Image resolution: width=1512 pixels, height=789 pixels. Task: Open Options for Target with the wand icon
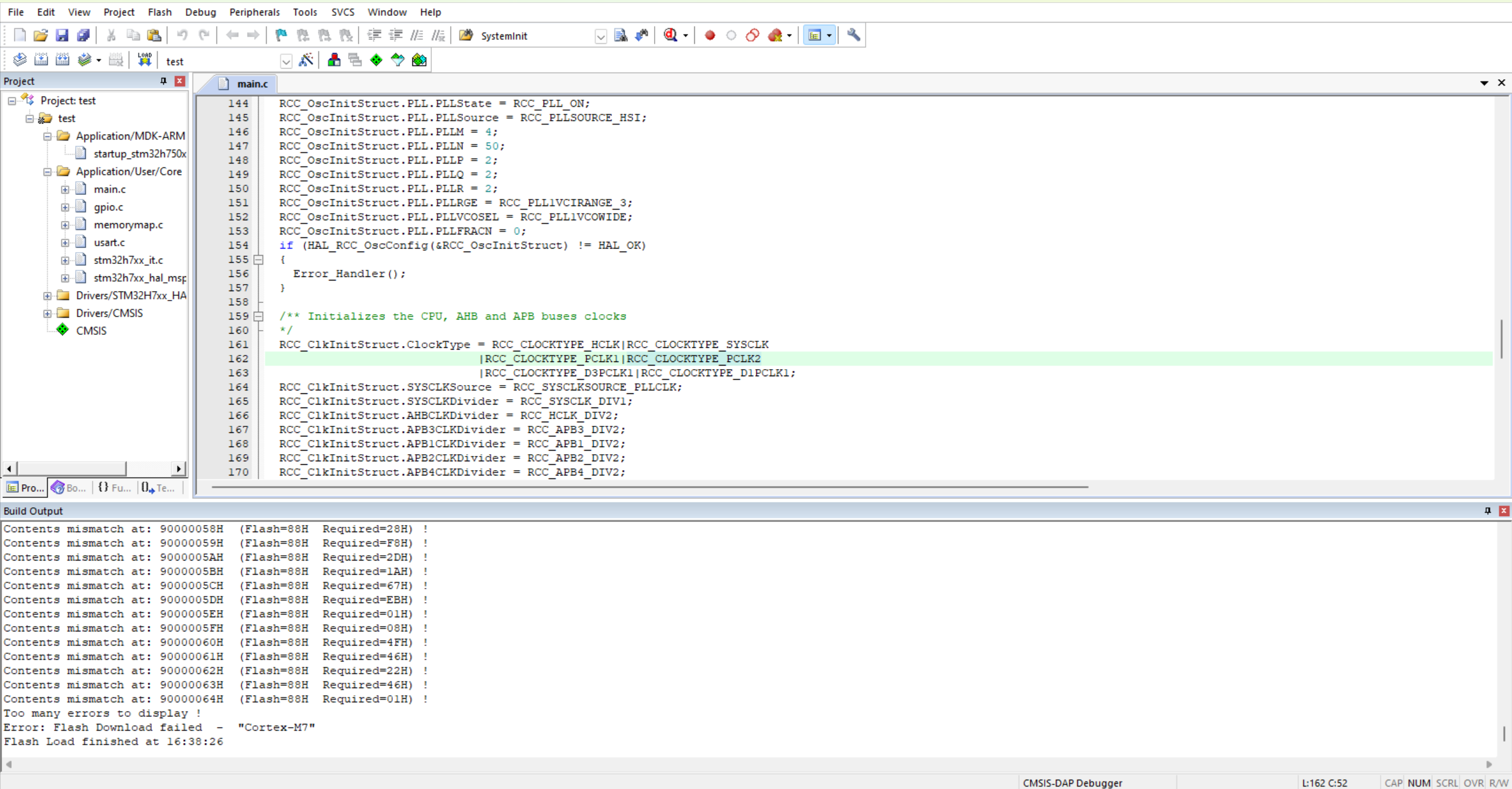click(306, 60)
